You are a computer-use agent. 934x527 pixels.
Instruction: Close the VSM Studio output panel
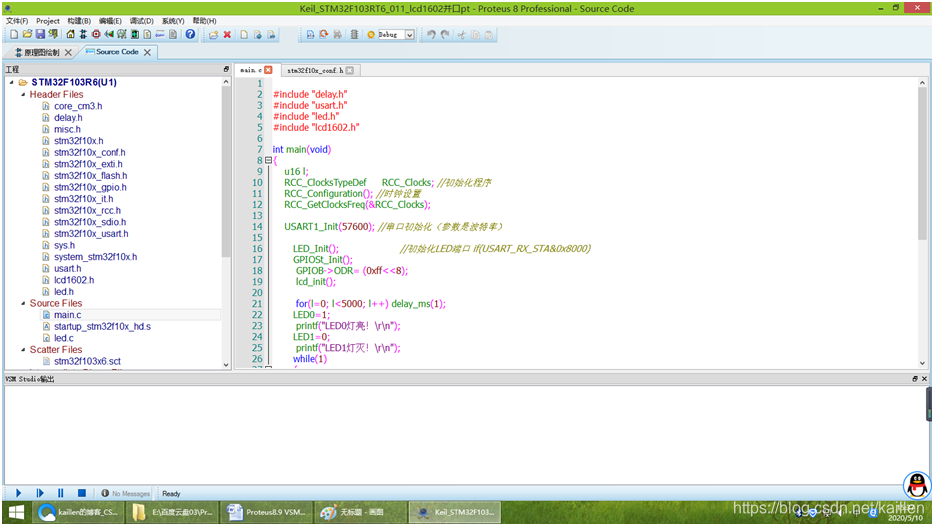[924, 379]
